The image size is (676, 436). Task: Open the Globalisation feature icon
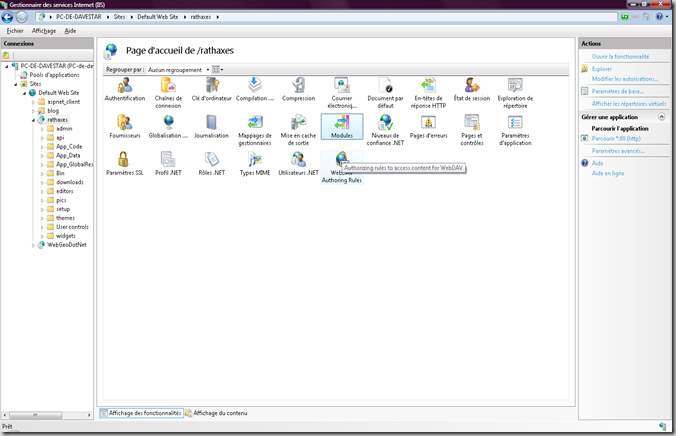tap(168, 127)
